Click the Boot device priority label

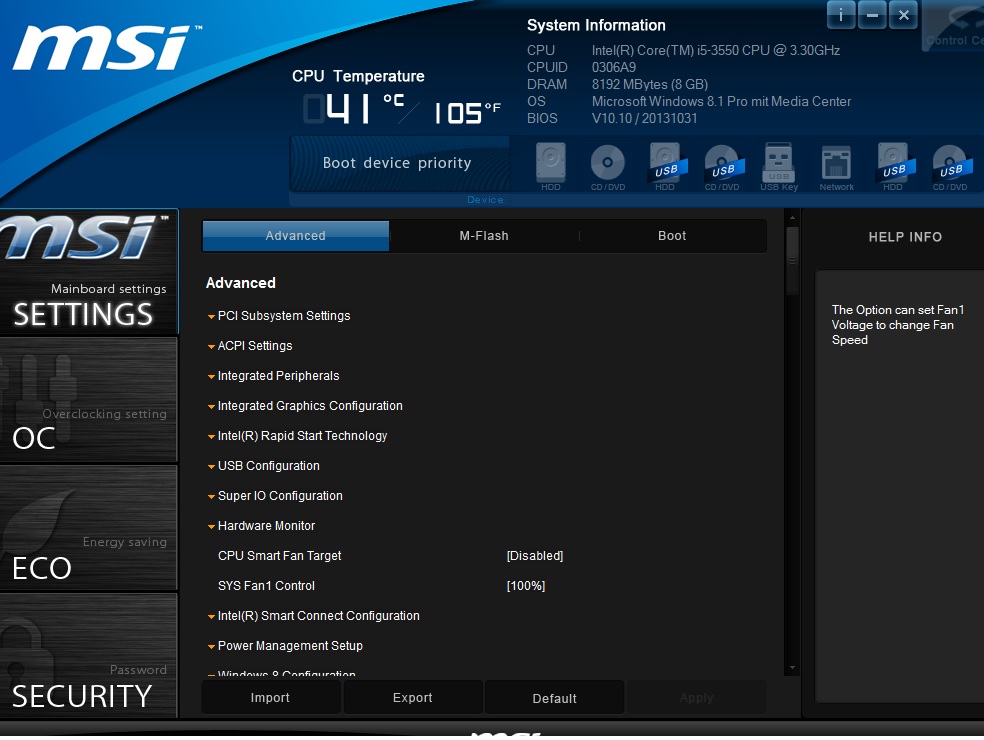(x=397, y=163)
